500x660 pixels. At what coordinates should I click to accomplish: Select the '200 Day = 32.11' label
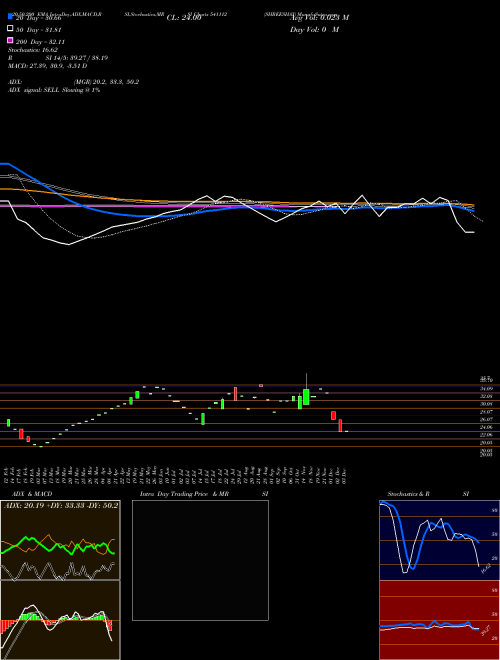tap(40, 42)
